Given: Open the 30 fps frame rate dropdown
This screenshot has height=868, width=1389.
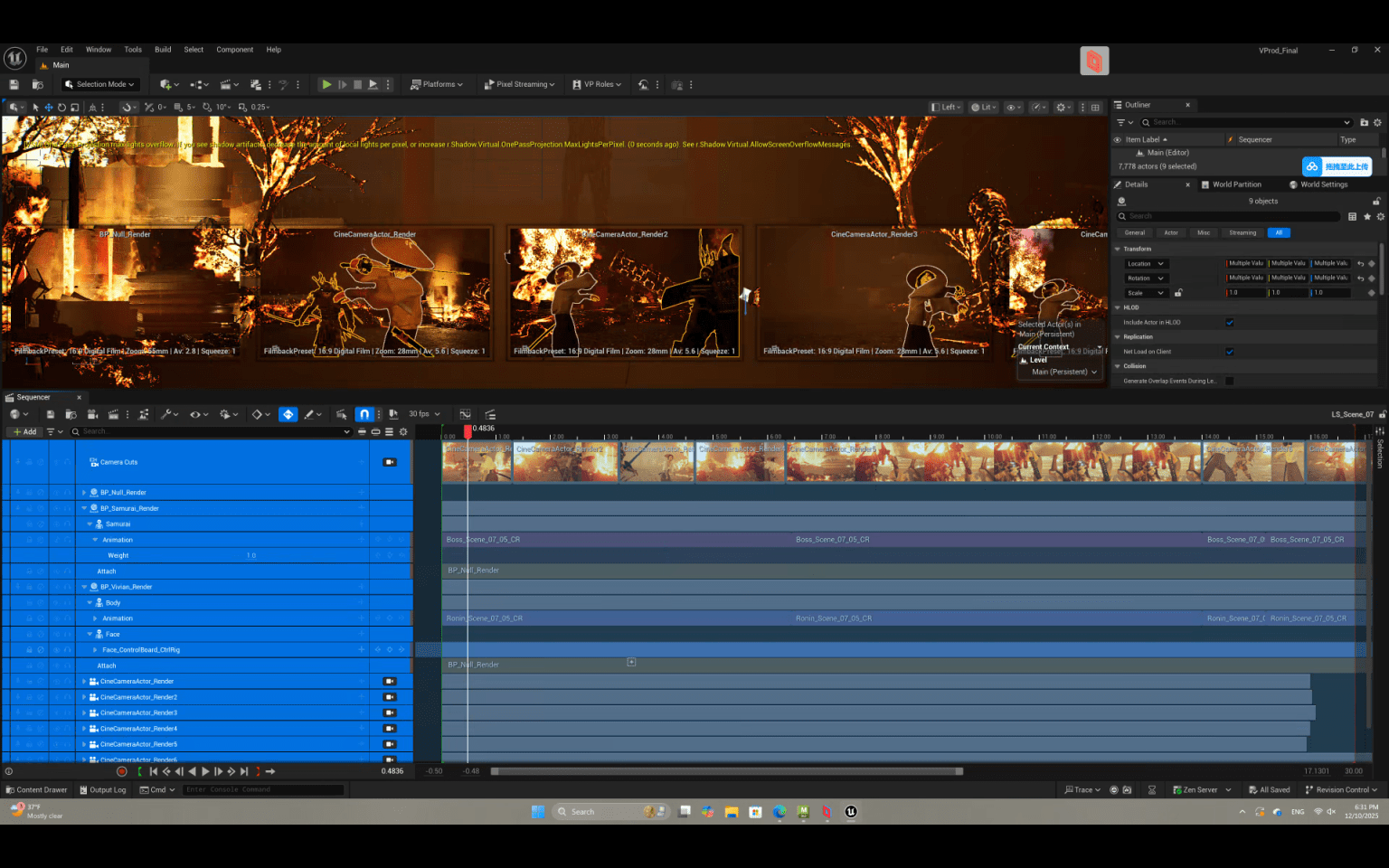Looking at the screenshot, I should 423,414.
